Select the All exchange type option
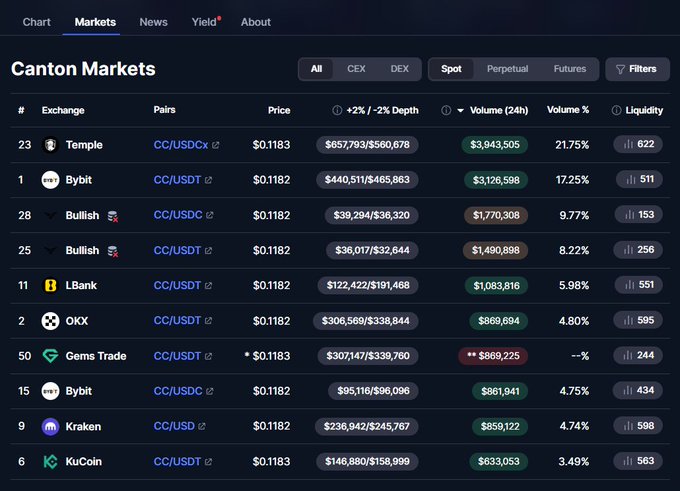Image resolution: width=680 pixels, height=491 pixels. (x=316, y=69)
